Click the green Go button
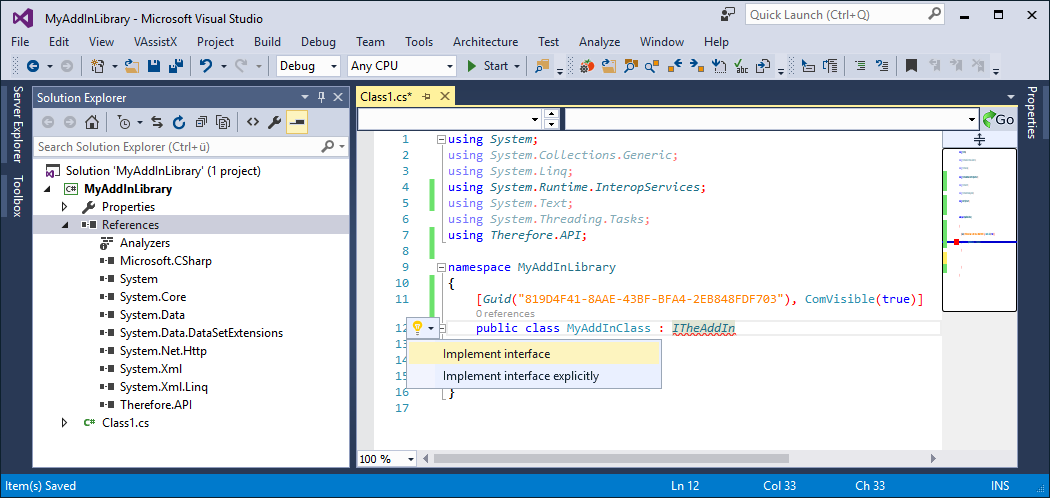This screenshot has width=1050, height=498. [x=998, y=120]
